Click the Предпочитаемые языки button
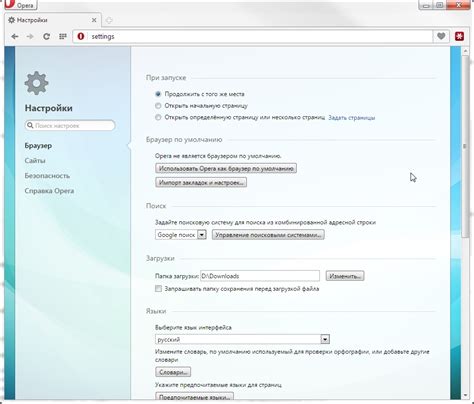Image resolution: width=474 pixels, height=404 pixels. [x=194, y=397]
